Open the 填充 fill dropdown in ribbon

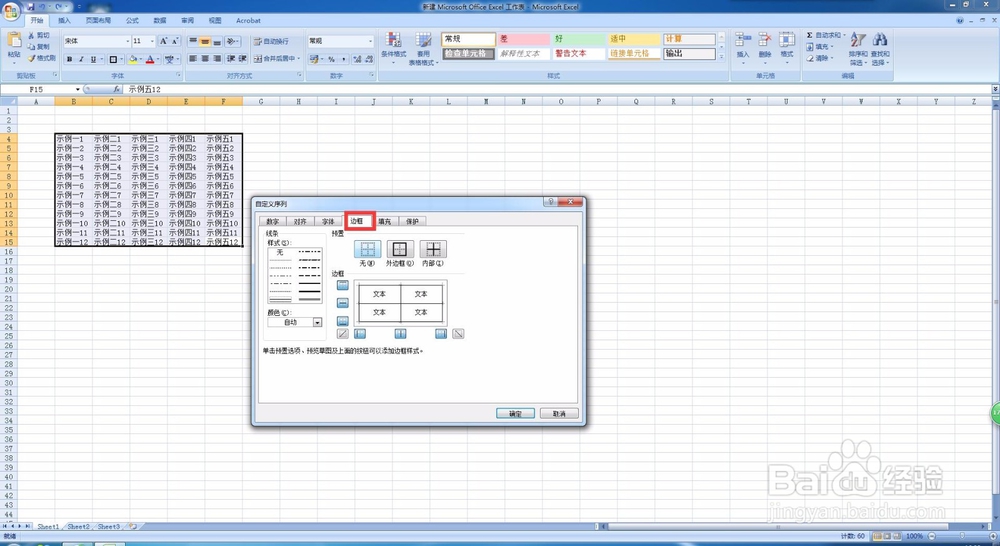(820, 47)
